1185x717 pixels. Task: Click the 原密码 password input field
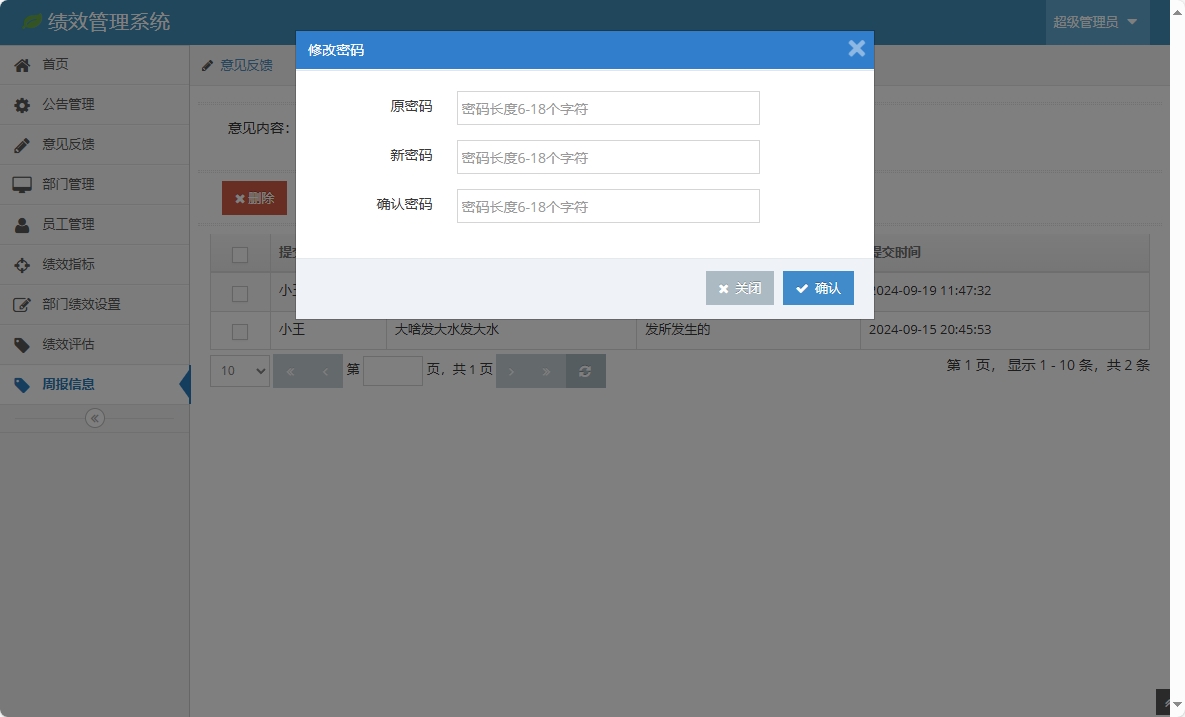pos(607,108)
